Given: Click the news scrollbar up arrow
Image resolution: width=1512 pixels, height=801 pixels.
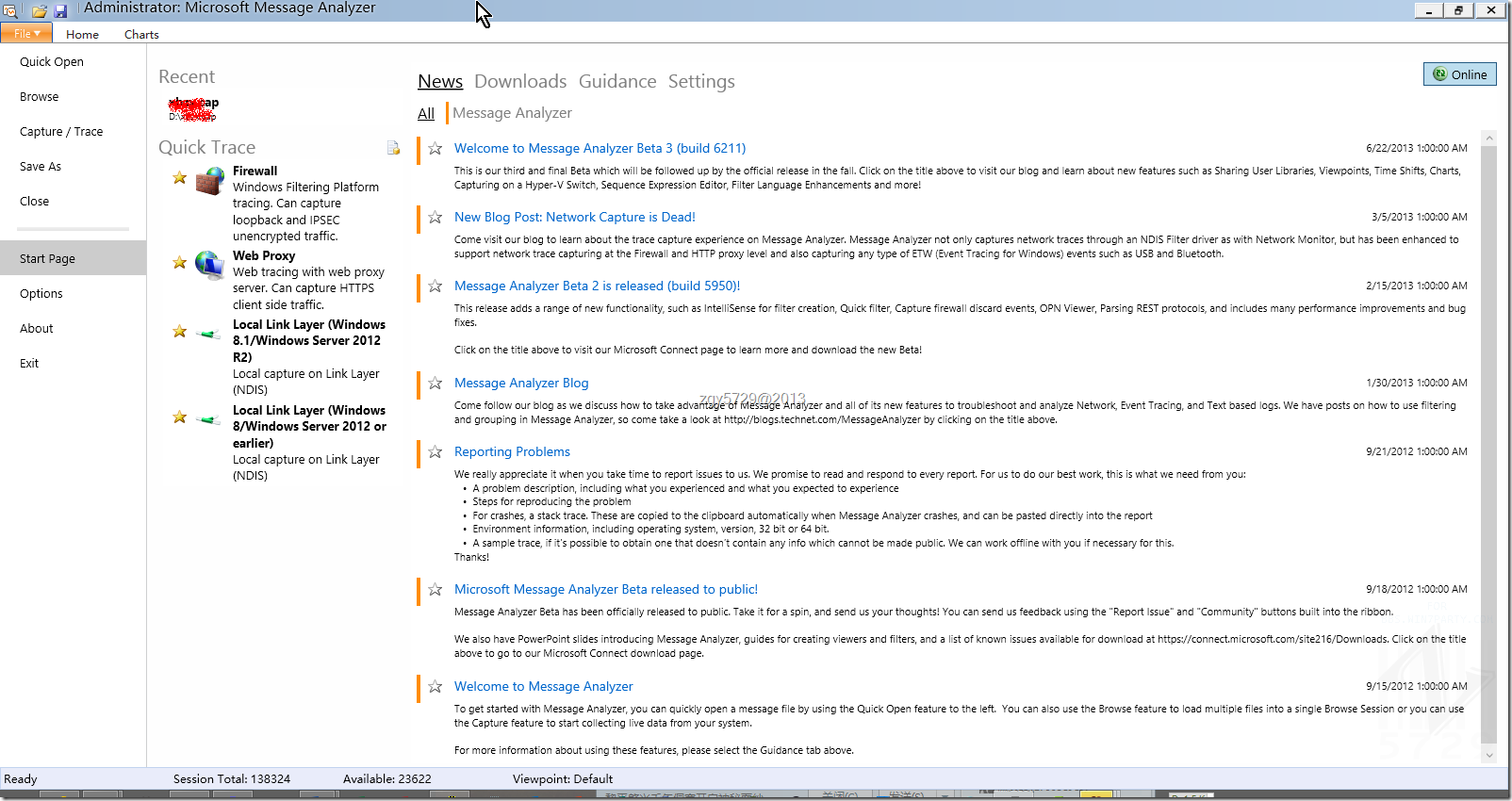Looking at the screenshot, I should point(1489,139).
